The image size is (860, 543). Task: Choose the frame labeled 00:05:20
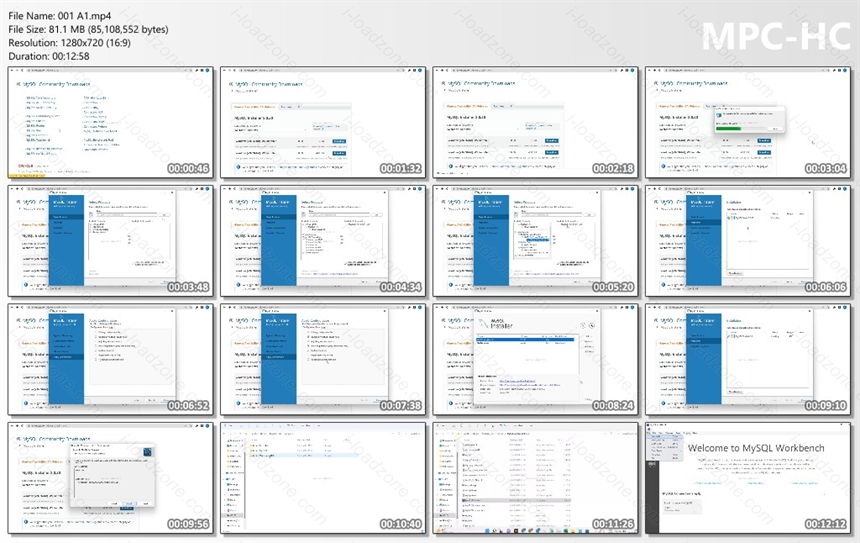click(535, 241)
